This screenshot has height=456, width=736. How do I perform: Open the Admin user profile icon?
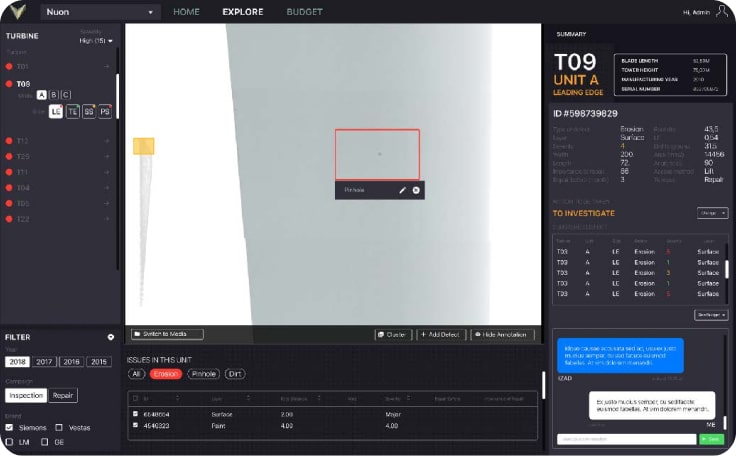coord(722,12)
